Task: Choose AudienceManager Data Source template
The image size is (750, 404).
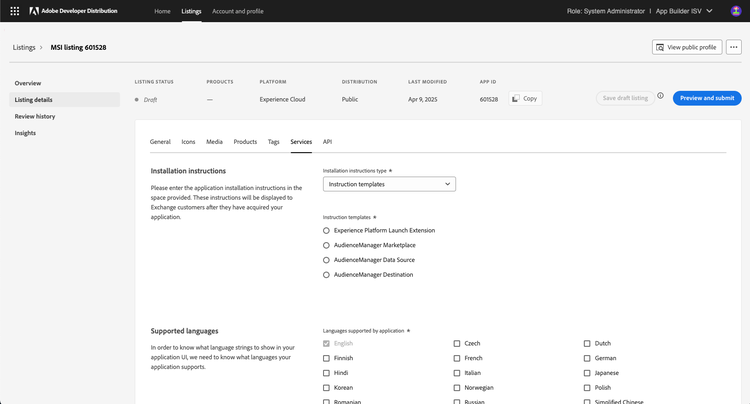Action: [326, 260]
